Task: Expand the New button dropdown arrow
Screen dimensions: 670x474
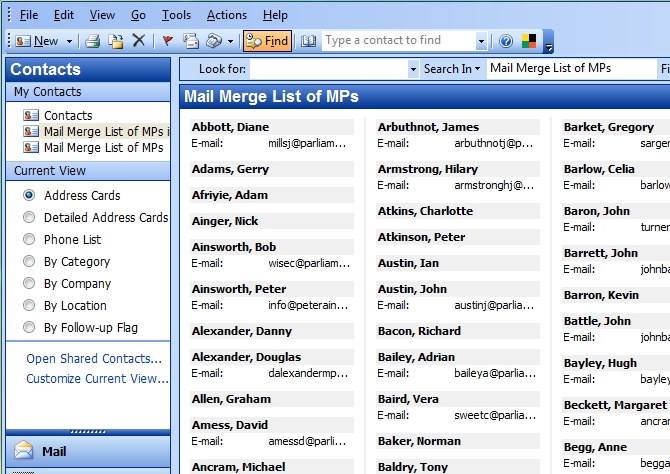Action: click(x=69, y=41)
